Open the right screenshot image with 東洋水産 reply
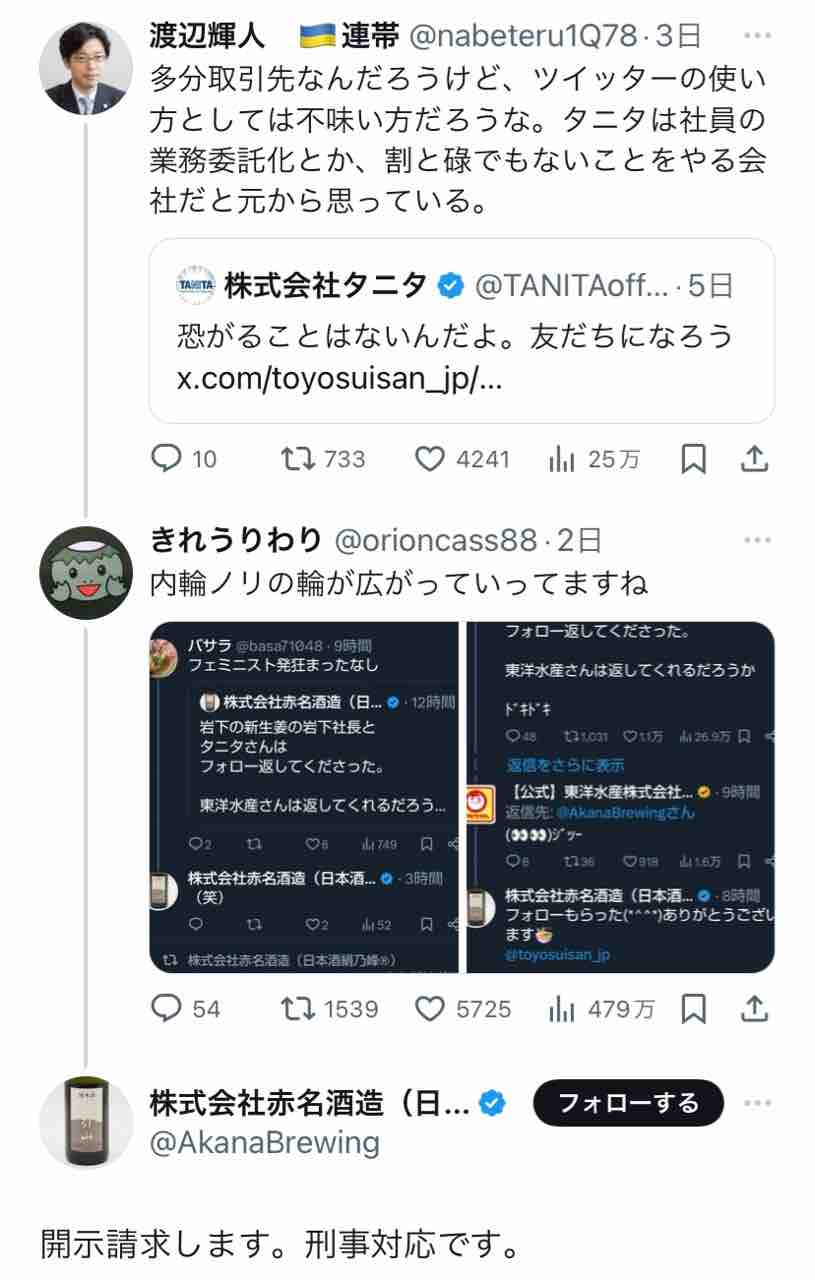This screenshot has width=815, height=1280. click(619, 797)
